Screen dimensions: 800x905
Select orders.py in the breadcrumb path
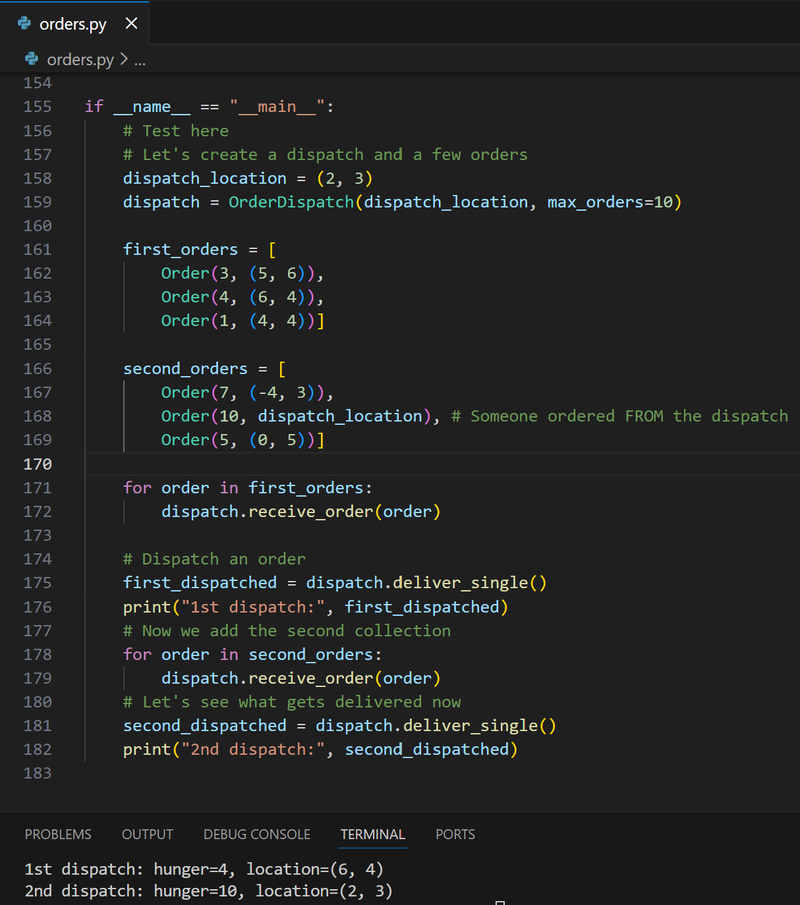(x=80, y=60)
